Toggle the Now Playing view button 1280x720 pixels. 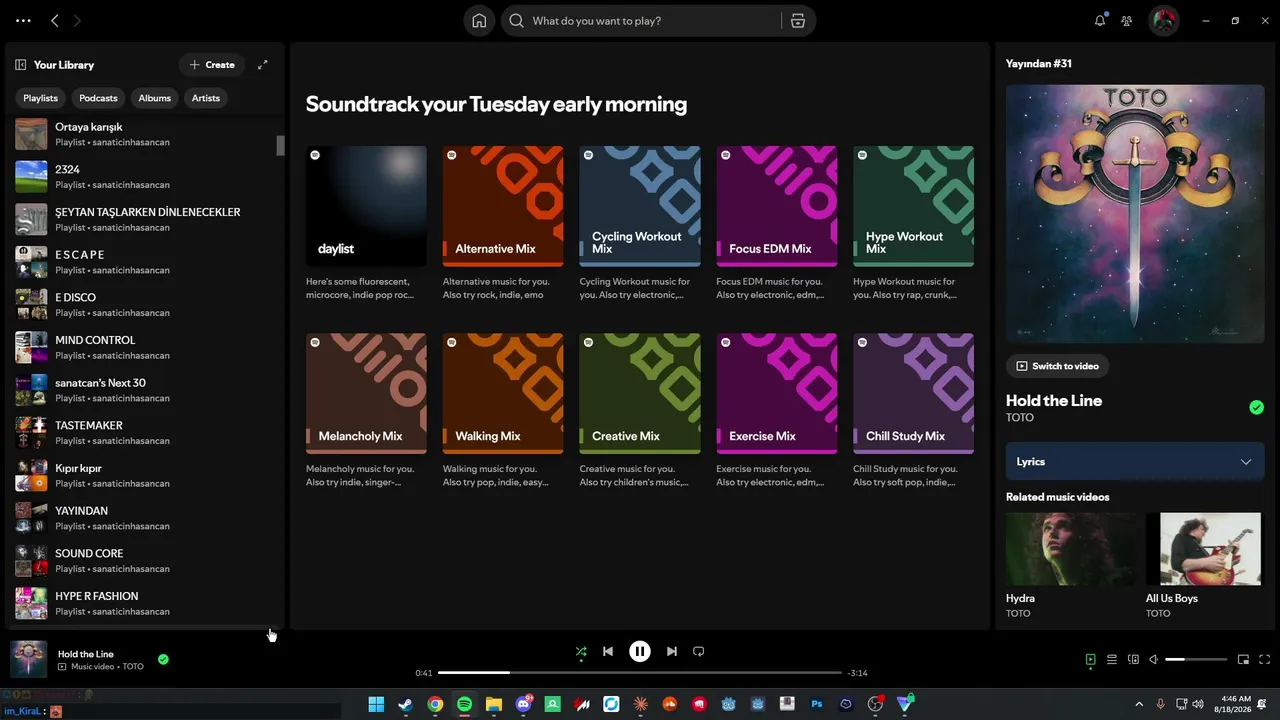pos(1090,660)
